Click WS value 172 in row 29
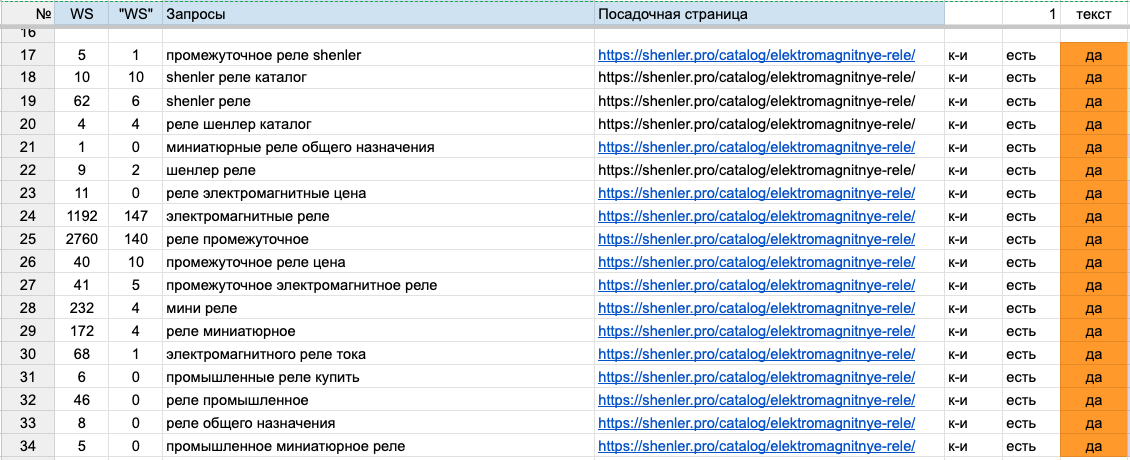 pos(81,332)
